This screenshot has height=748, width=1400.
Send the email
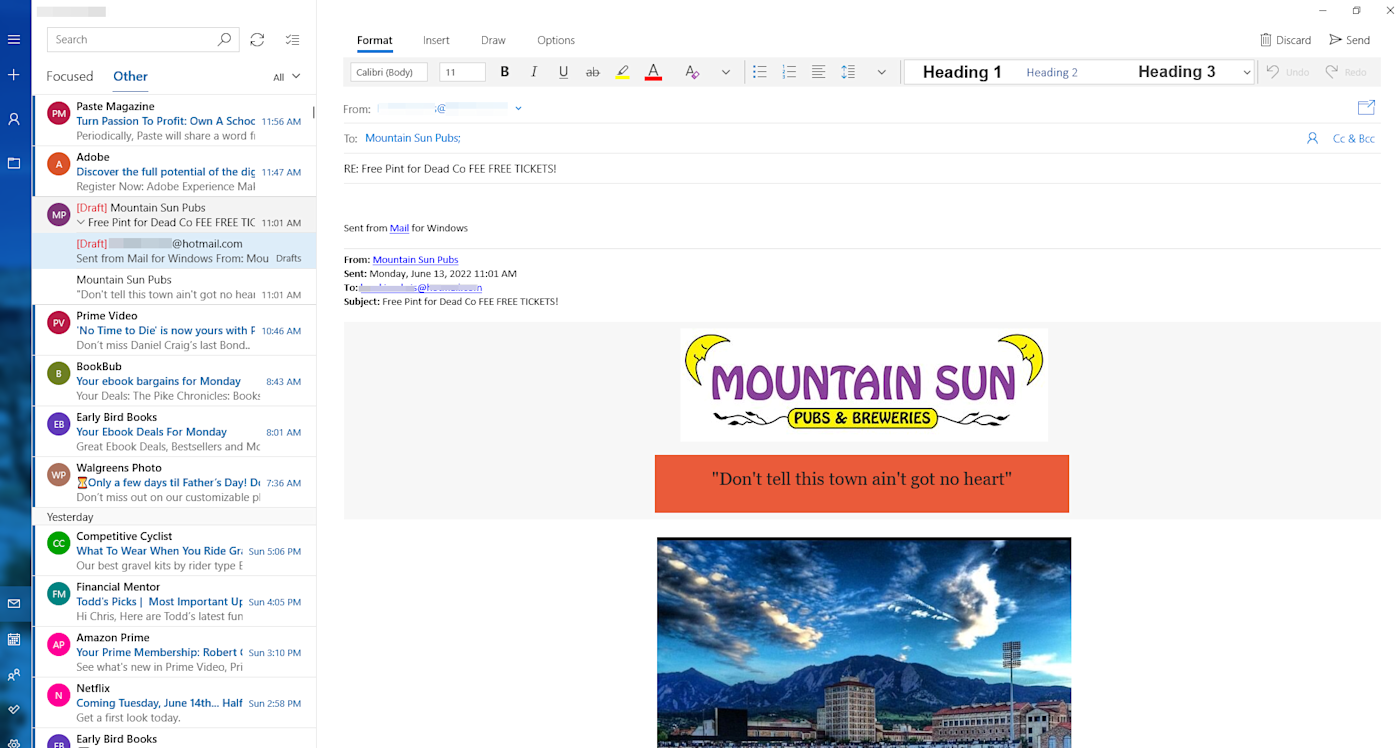tap(1350, 40)
